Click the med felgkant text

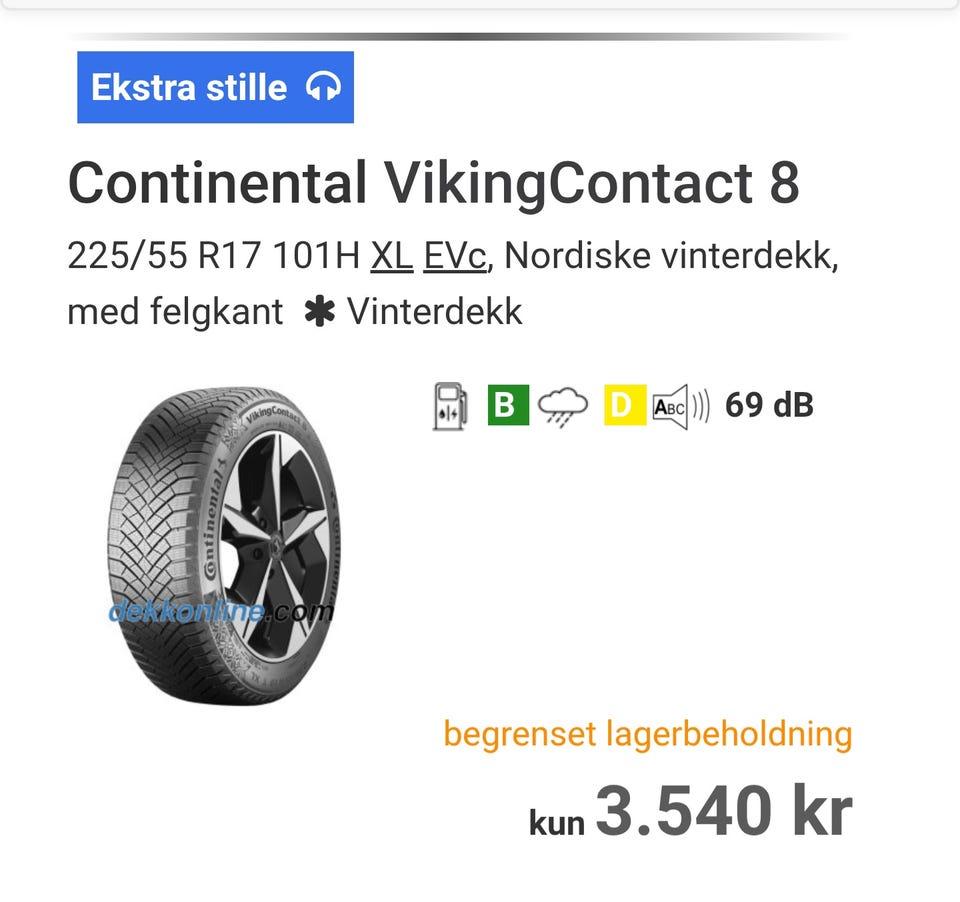tap(175, 312)
